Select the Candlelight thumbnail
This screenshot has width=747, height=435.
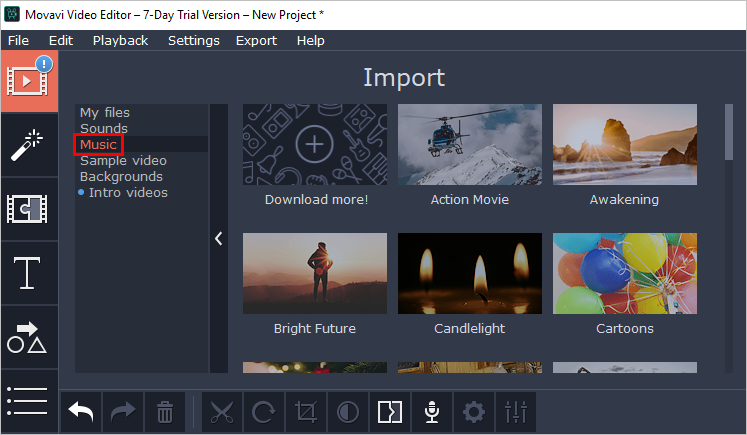pos(470,273)
